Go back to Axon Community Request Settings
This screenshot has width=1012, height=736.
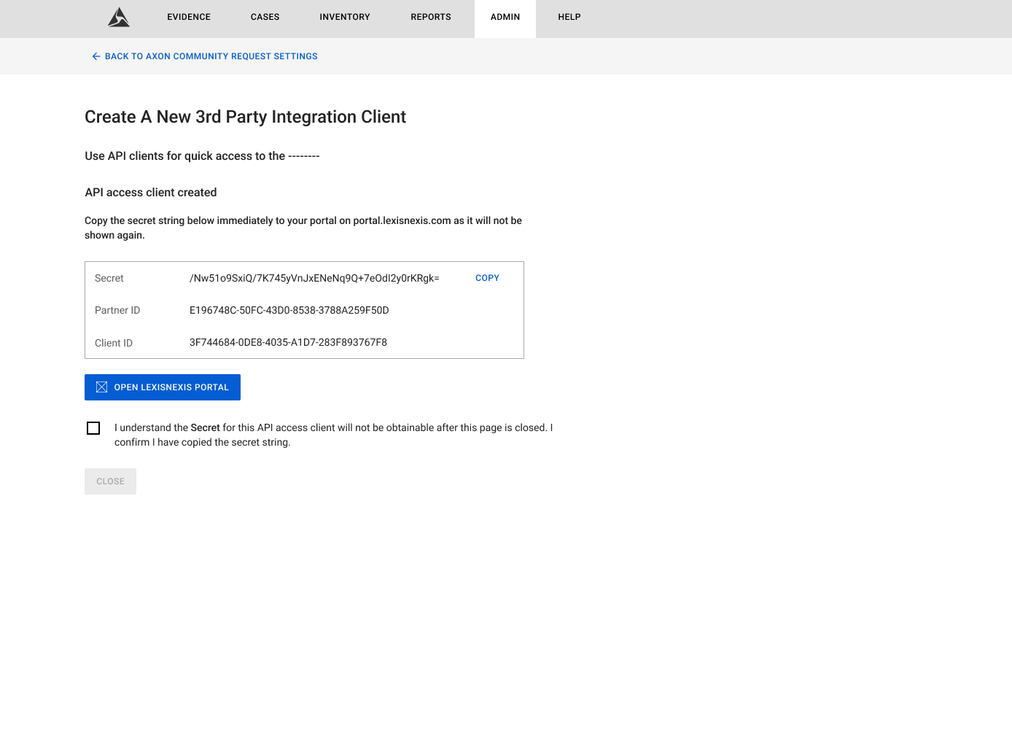tap(204, 56)
